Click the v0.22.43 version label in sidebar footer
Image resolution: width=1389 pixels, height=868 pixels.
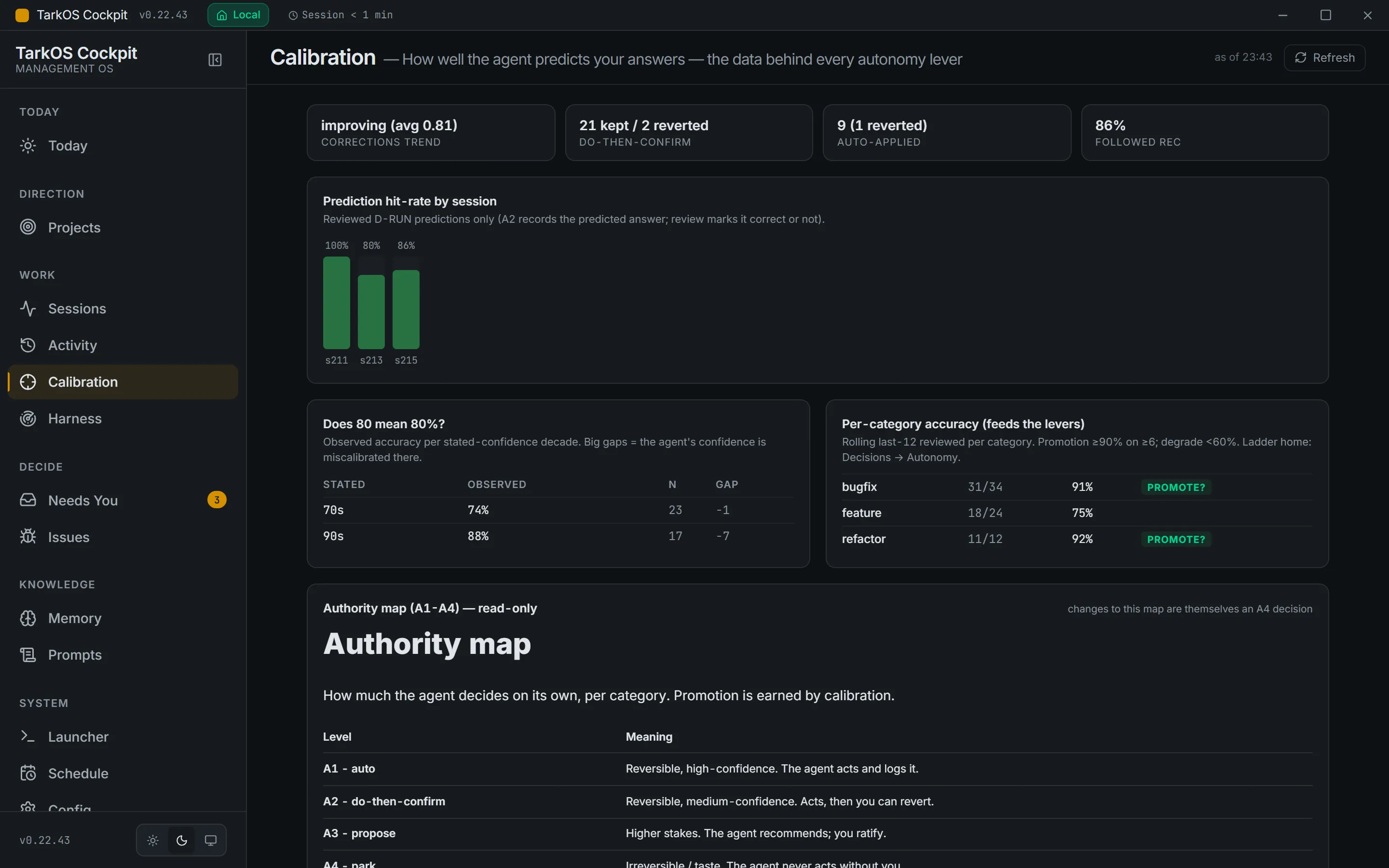[45, 841]
